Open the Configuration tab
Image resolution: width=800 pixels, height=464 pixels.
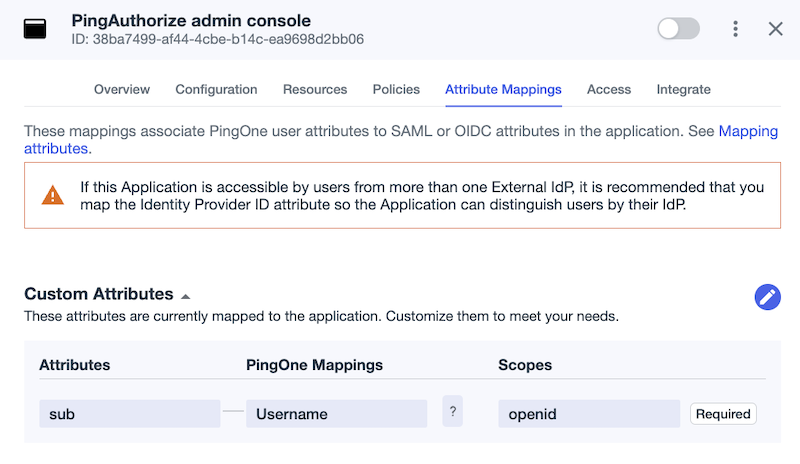point(216,89)
